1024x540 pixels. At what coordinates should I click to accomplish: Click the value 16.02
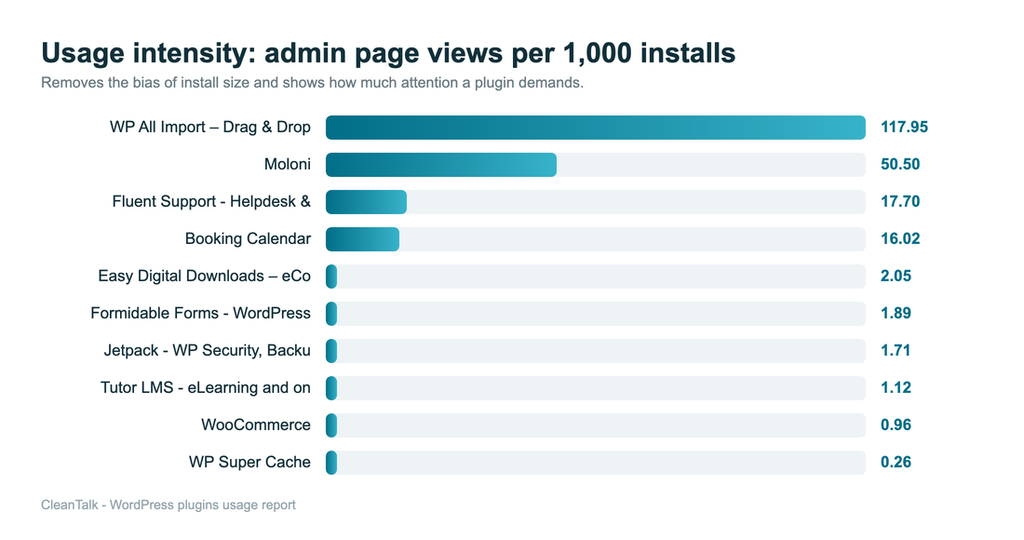coord(900,238)
